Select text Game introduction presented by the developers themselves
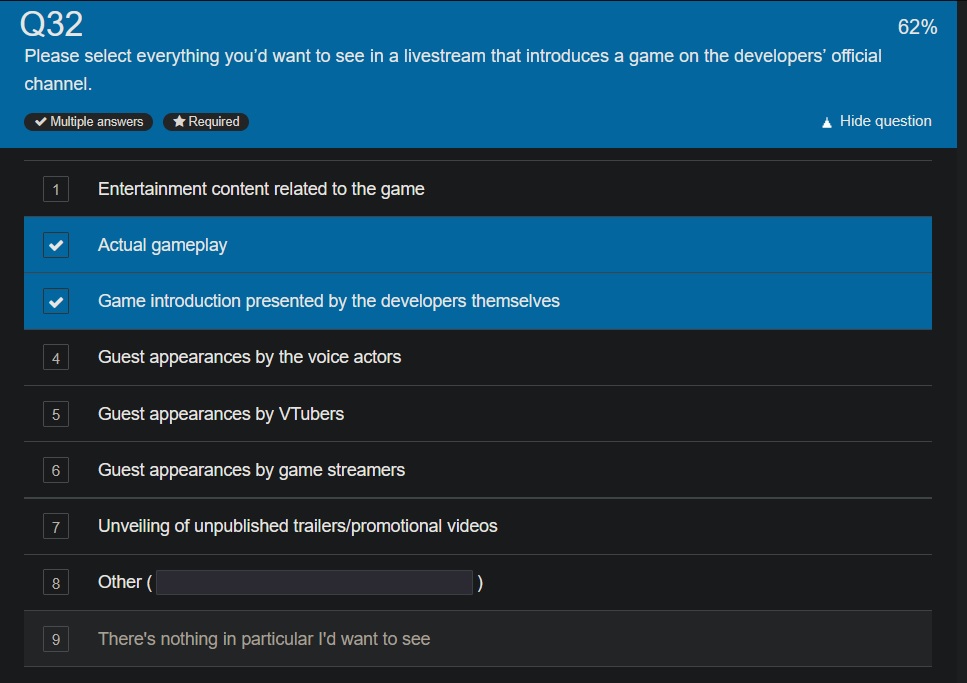 (329, 301)
